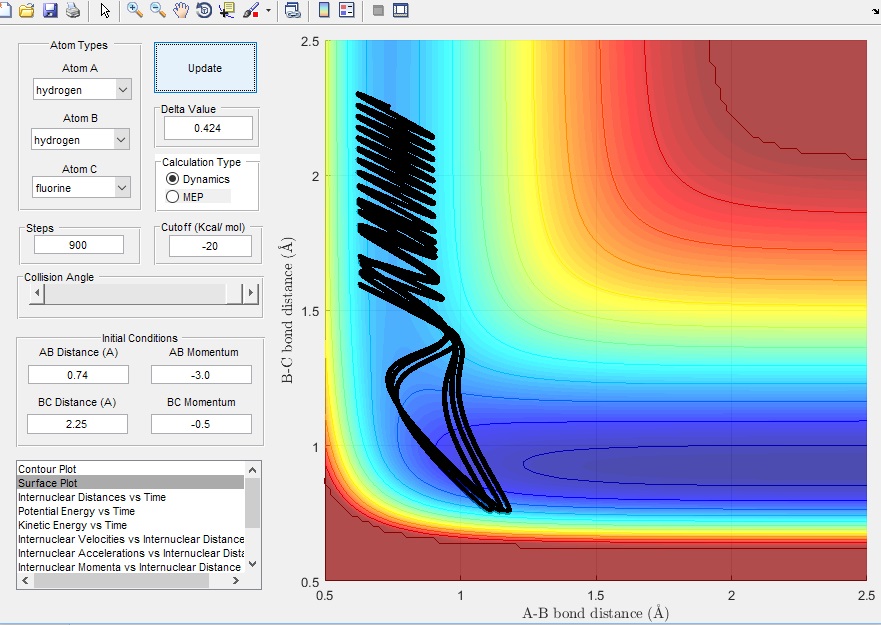Select the Zoom Out magnifier tool
Viewport: 881px width, 625px height.
click(158, 11)
